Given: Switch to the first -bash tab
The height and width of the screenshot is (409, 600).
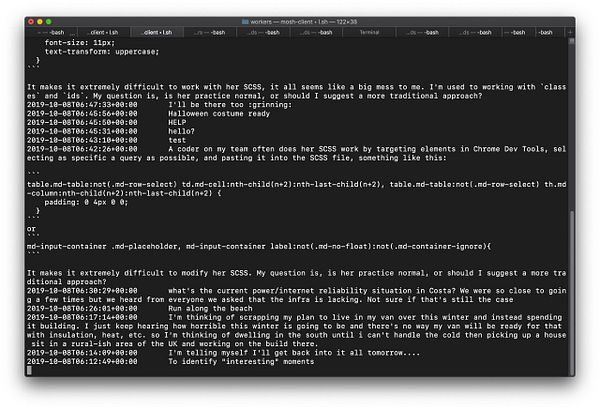Looking at the screenshot, I should pos(51,33).
